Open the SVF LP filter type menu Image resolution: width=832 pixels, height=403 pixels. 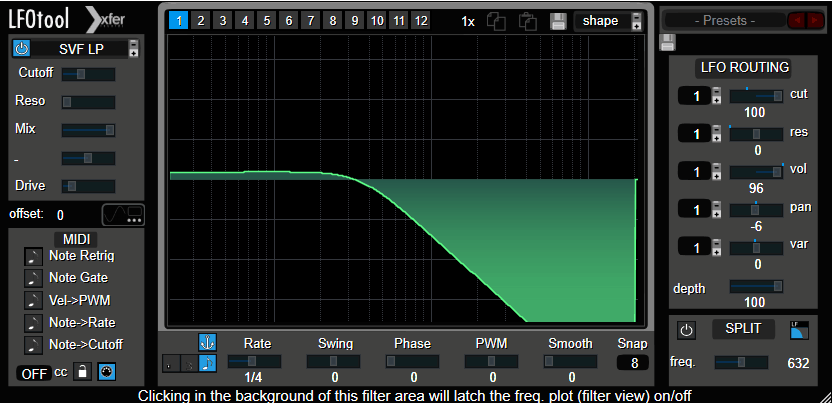pyautogui.click(x=81, y=49)
